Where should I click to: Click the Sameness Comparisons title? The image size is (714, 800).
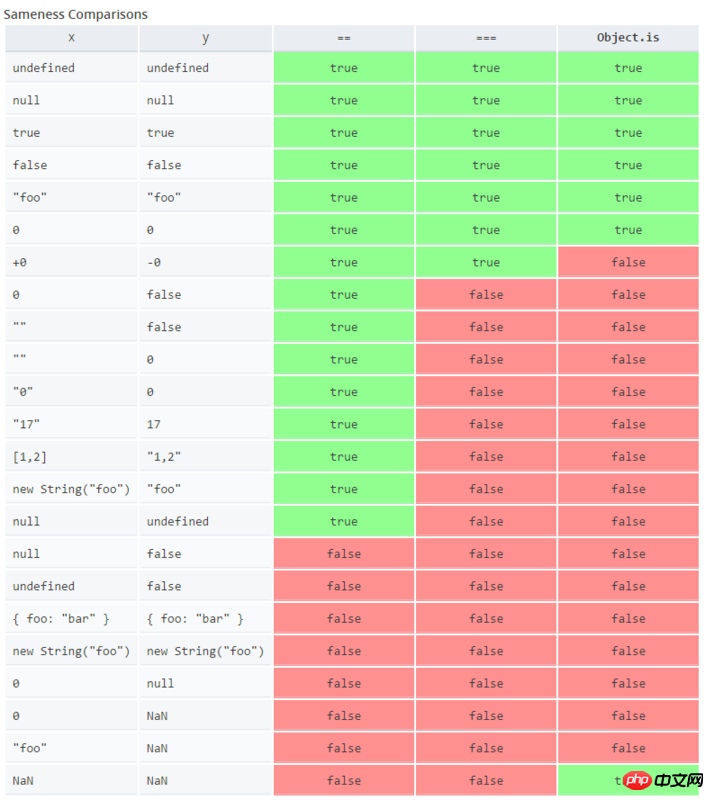(76, 14)
